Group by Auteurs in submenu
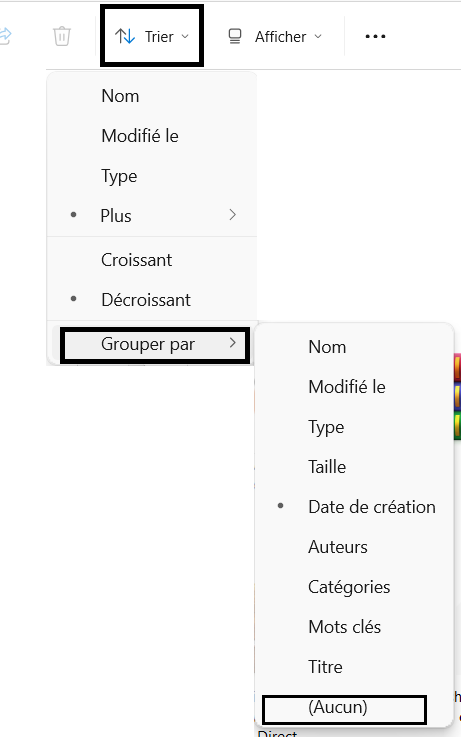The height and width of the screenshot is (737, 461). tap(354, 547)
